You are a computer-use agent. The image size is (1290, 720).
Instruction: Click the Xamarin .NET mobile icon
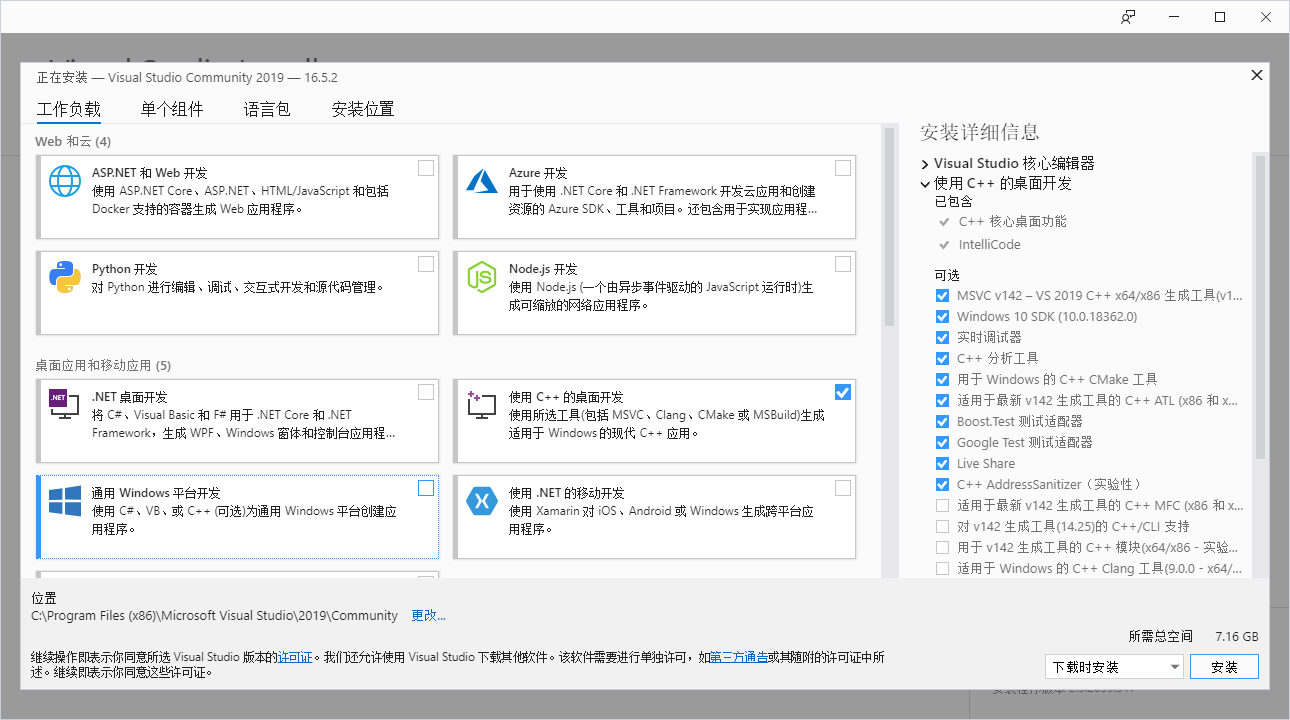[482, 501]
